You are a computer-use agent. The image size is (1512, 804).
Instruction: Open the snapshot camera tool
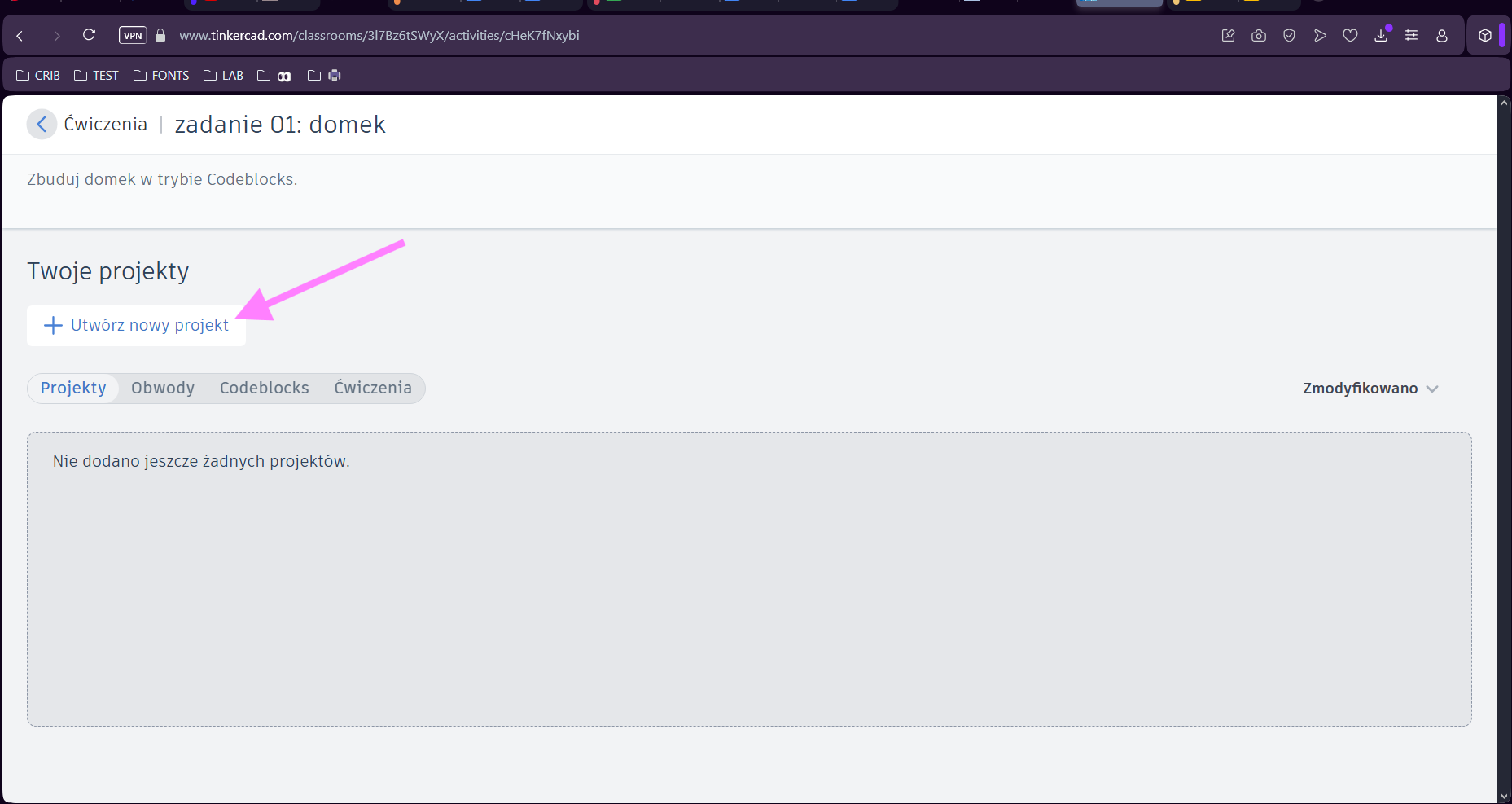click(1259, 36)
